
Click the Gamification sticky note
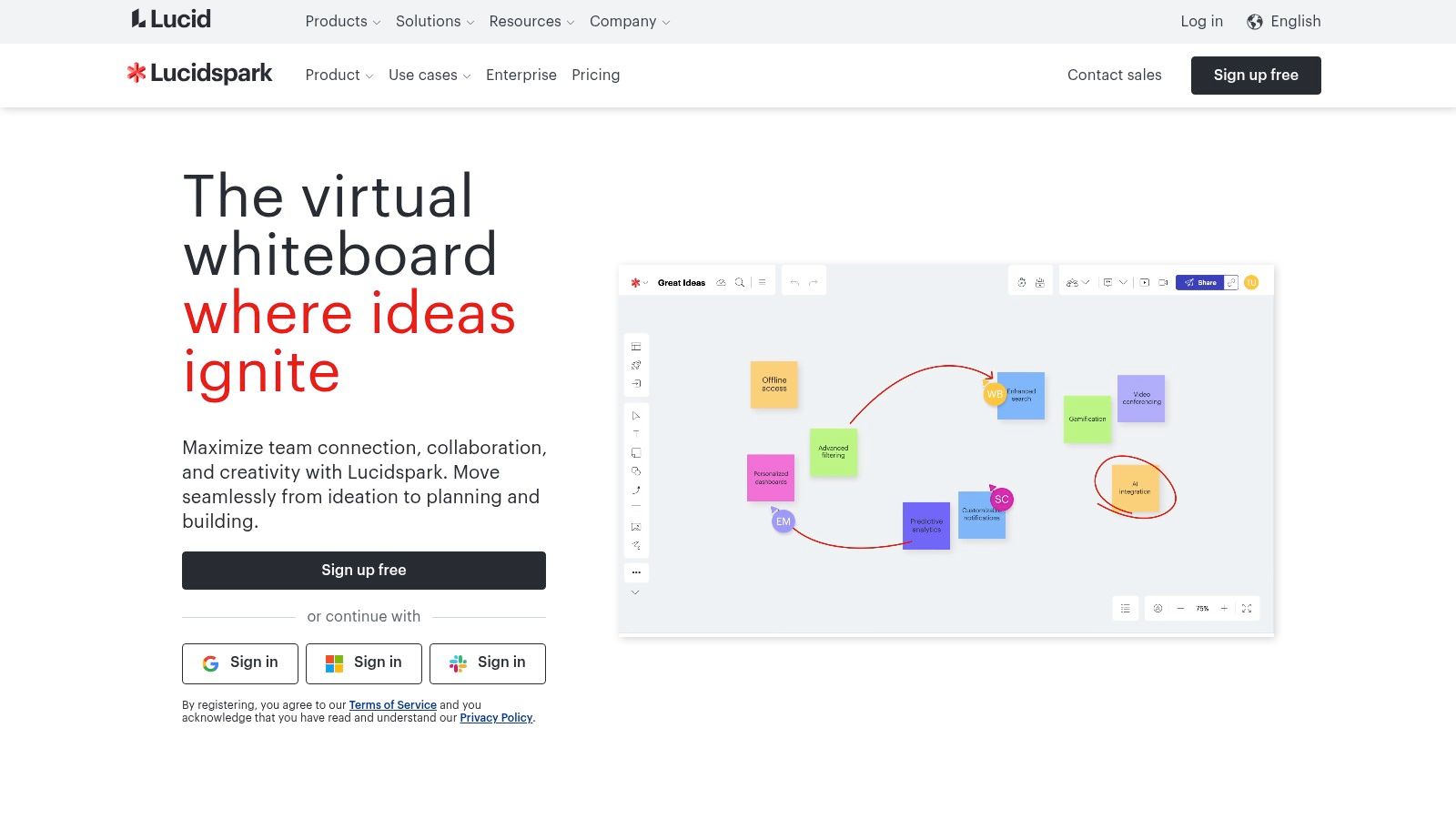coord(1087,420)
